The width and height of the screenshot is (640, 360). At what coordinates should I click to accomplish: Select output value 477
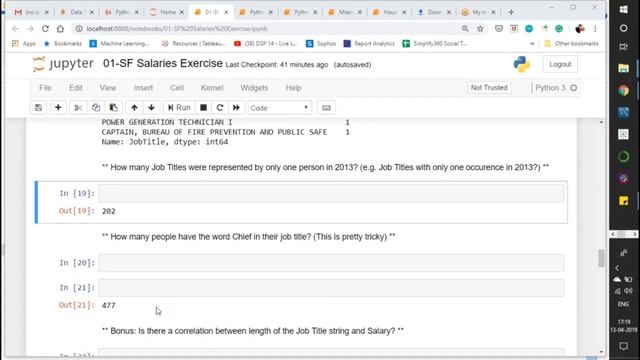[x=109, y=305]
